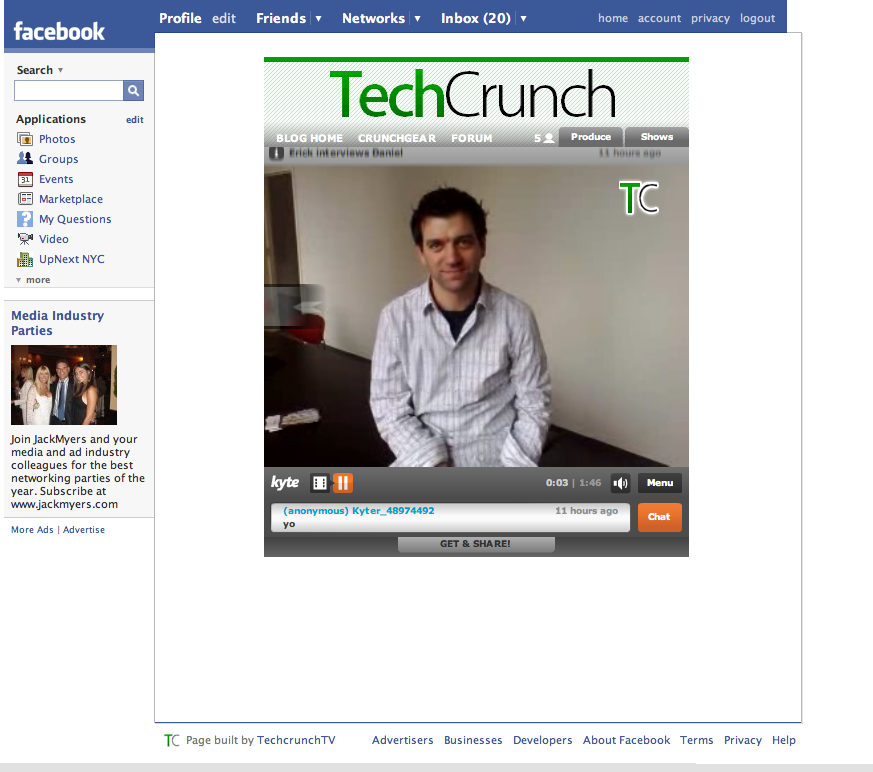This screenshot has height=772, width=873.
Task: Click the info icon beside the video title
Action: 277,153
